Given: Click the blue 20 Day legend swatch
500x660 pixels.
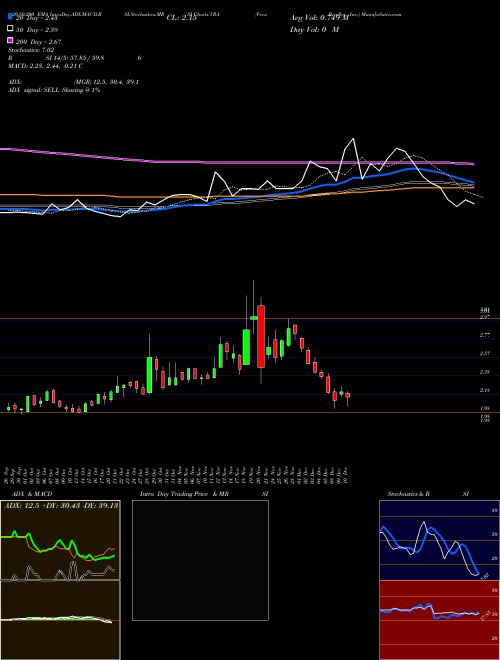Looking at the screenshot, I should click(x=10, y=16).
